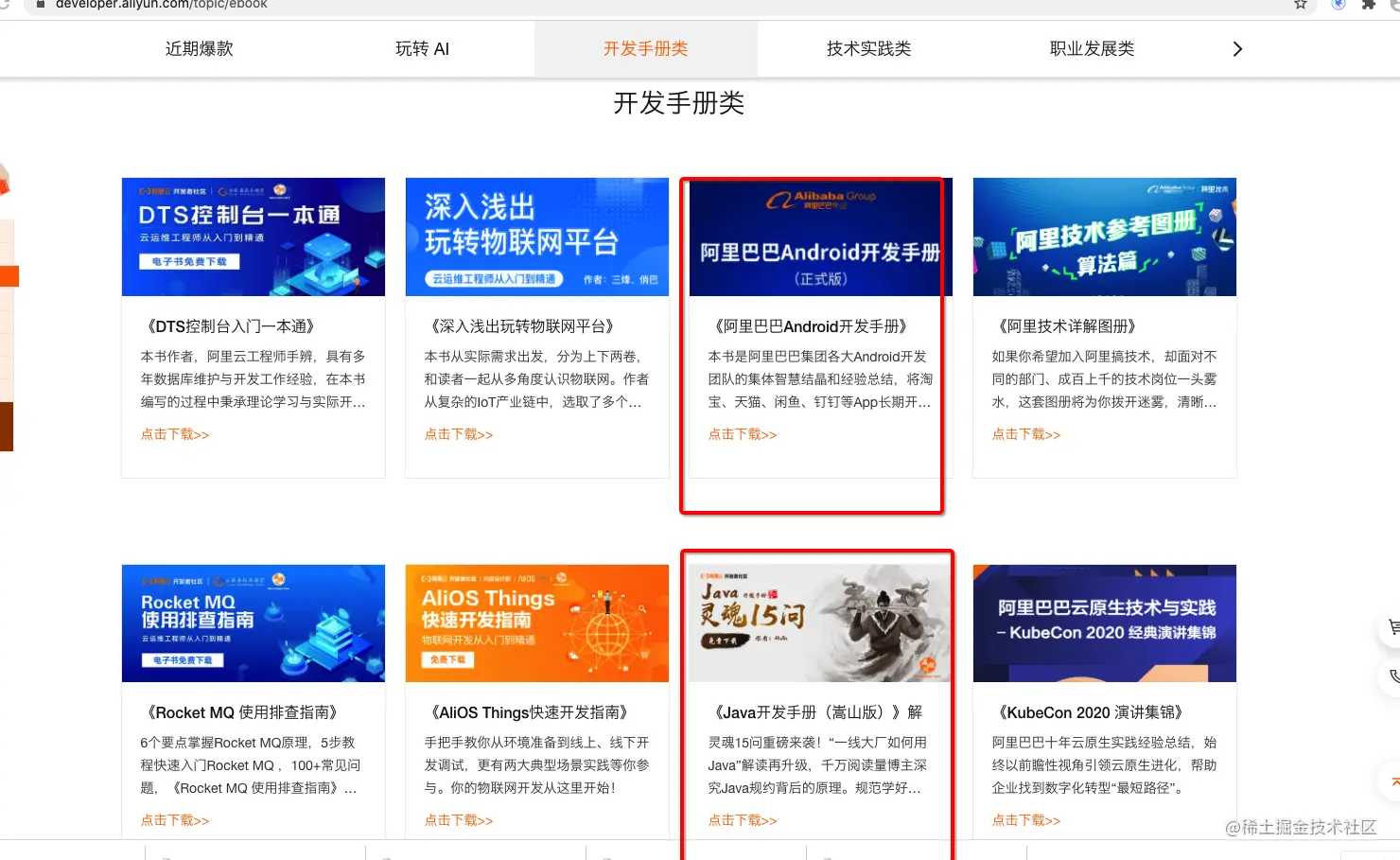Open the 阿里技术参考图册 算法篇 cover
The image size is (1400, 860).
click(x=1105, y=237)
